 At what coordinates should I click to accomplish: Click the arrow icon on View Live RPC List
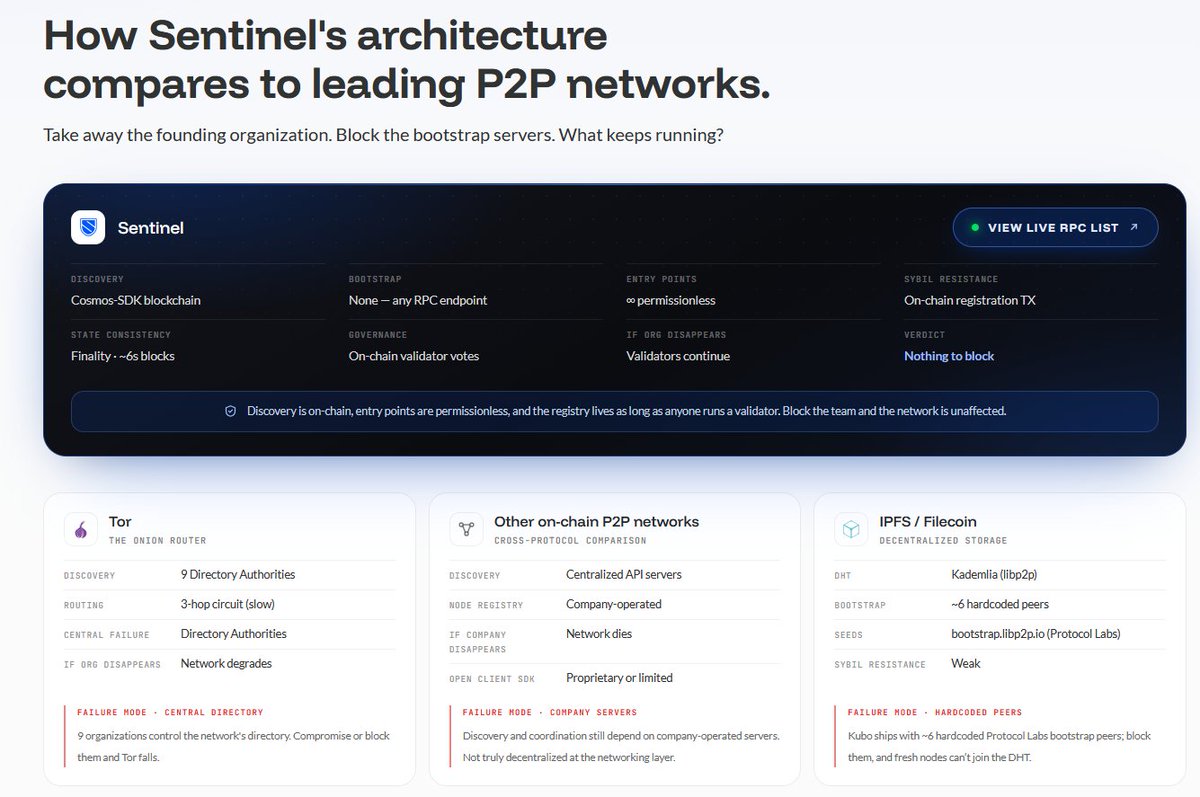pyautogui.click(x=1133, y=227)
